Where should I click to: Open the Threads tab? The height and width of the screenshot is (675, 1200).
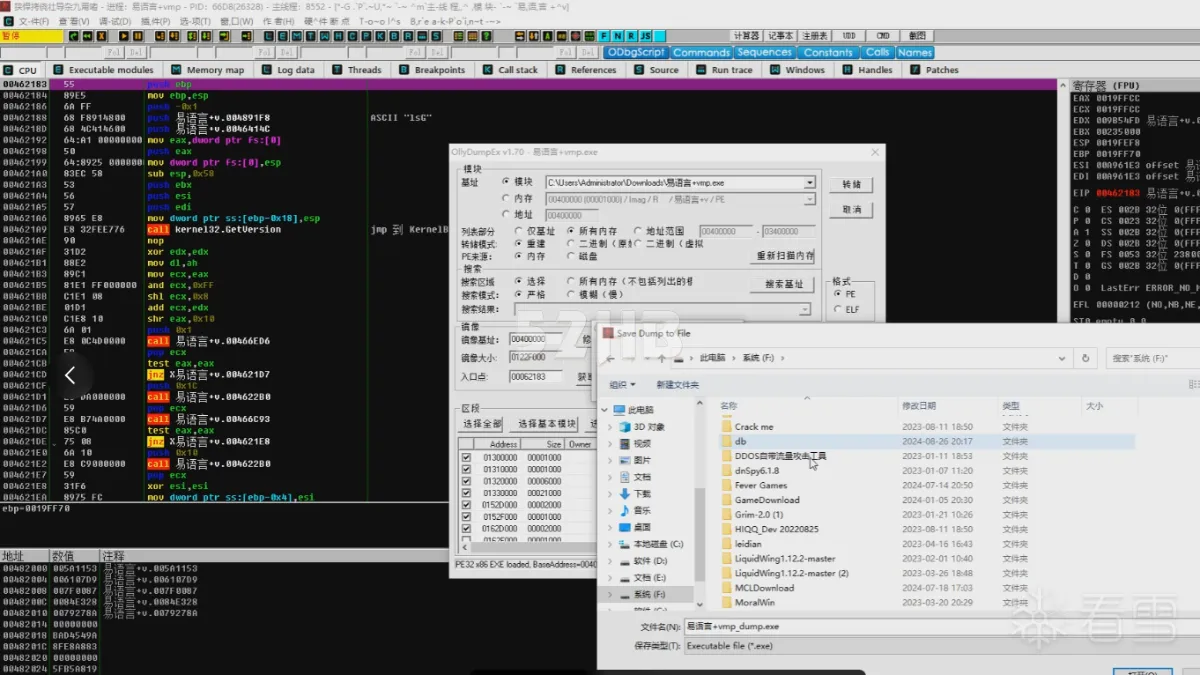[357, 70]
